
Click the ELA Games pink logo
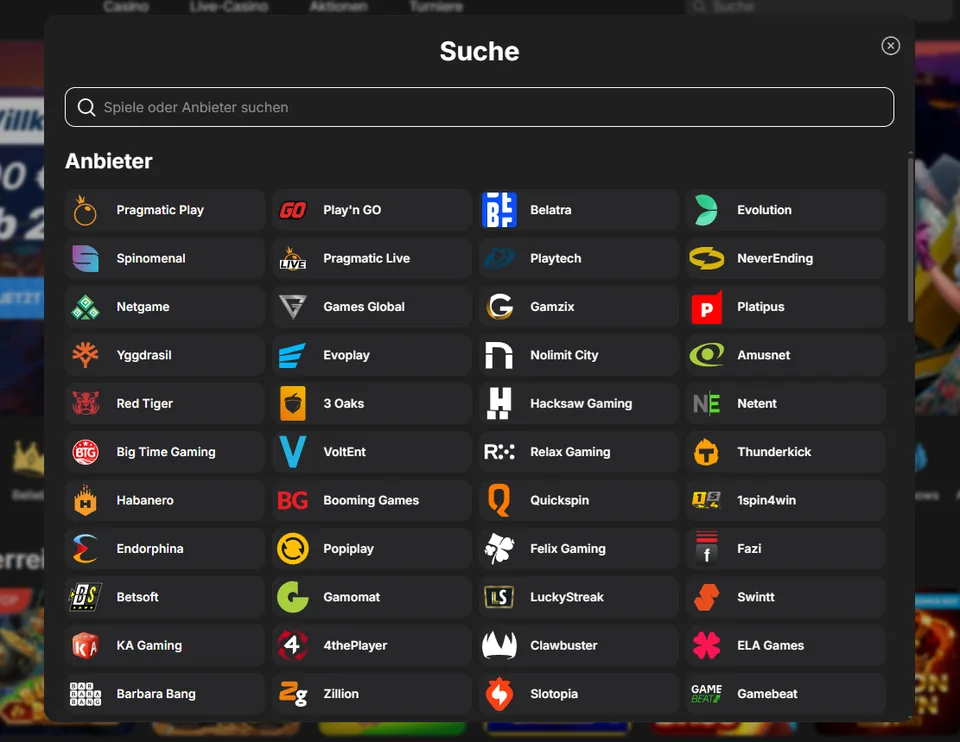[x=706, y=645]
